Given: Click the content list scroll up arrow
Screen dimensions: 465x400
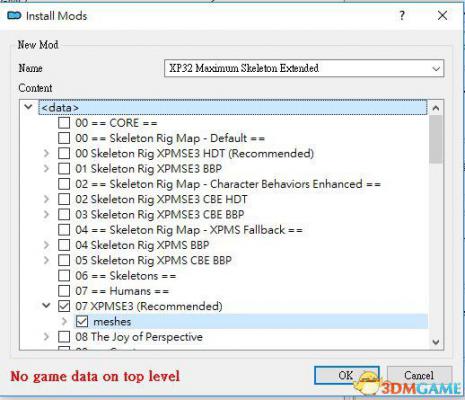Looking at the screenshot, I should (x=436, y=108).
